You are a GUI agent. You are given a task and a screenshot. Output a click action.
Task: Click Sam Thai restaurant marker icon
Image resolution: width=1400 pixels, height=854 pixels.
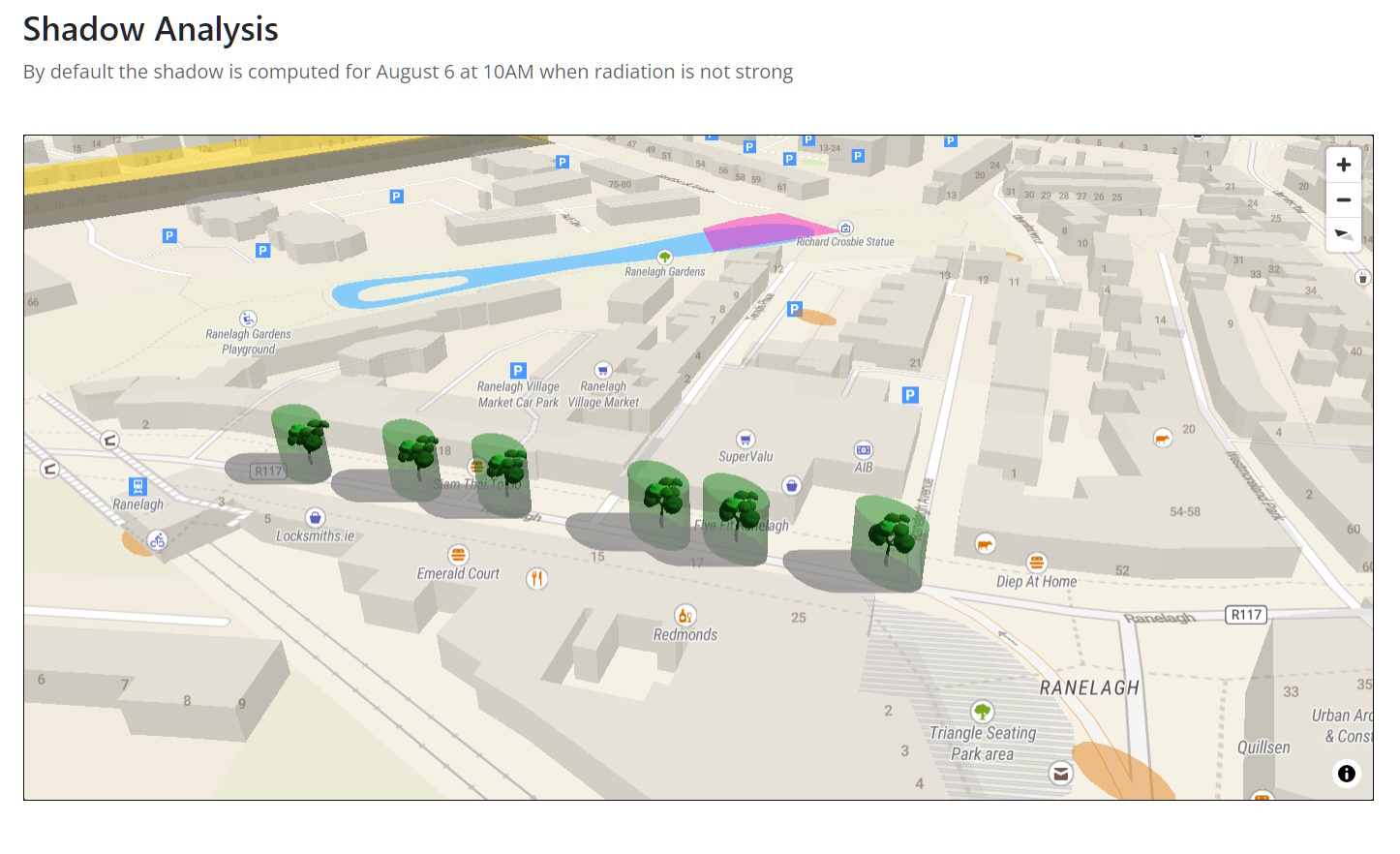pos(476,467)
